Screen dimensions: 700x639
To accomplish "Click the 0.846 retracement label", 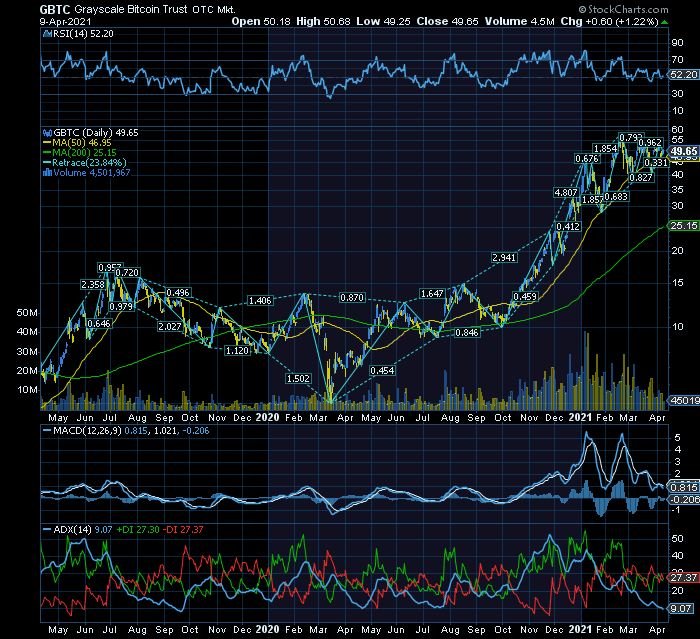I will (x=467, y=332).
